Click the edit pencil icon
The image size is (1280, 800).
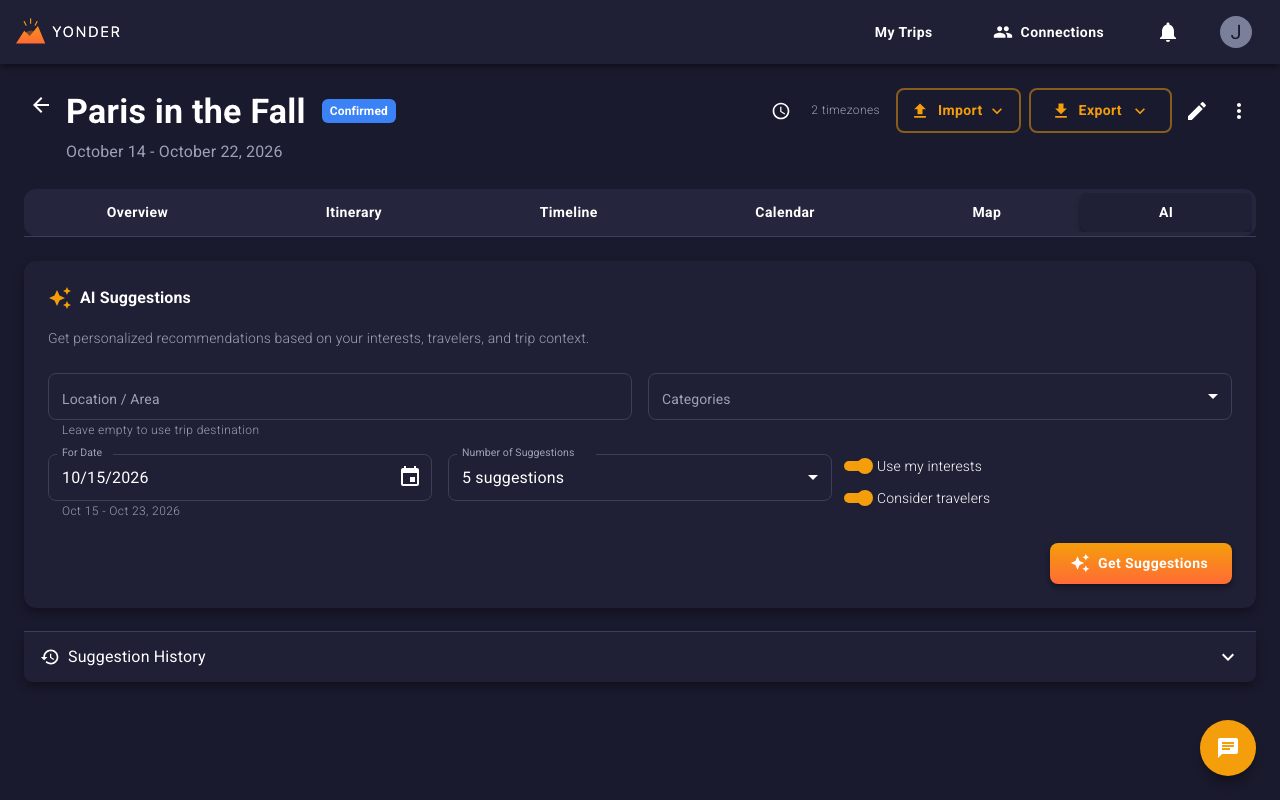(x=1196, y=110)
